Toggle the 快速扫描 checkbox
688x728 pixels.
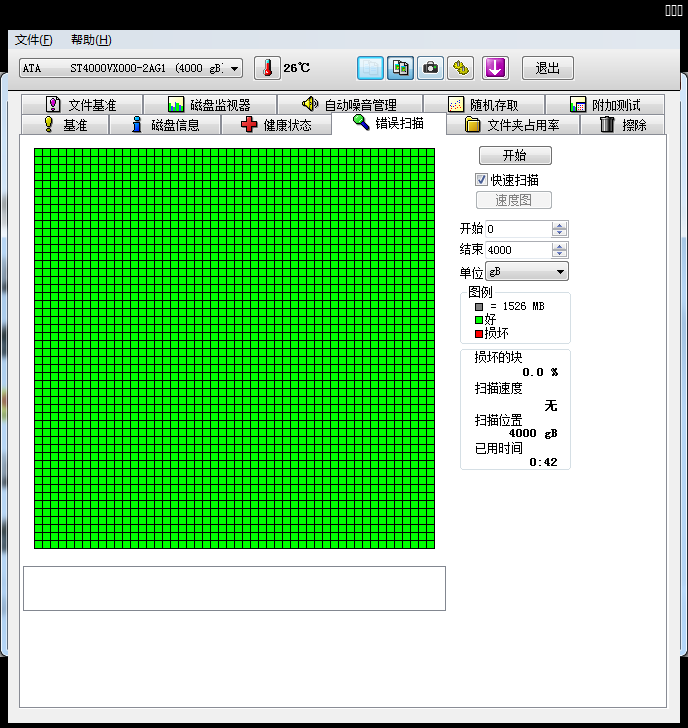pos(481,180)
